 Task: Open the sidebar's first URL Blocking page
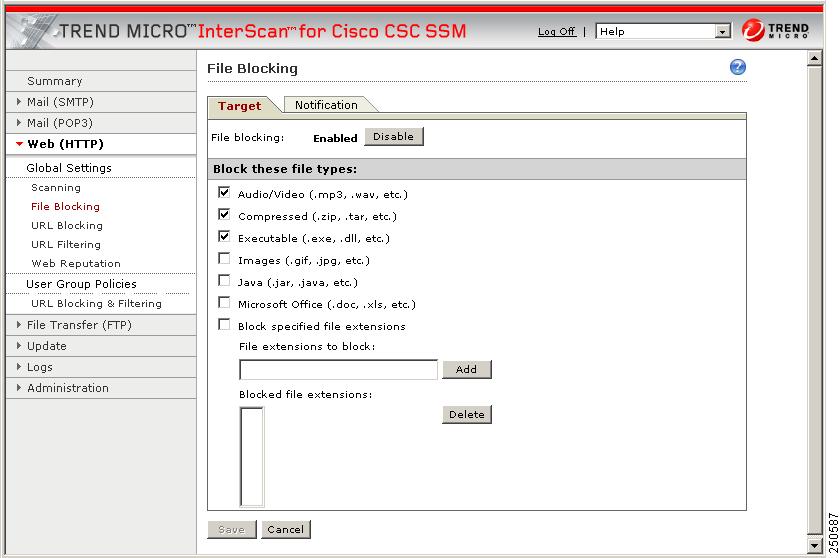(67, 225)
